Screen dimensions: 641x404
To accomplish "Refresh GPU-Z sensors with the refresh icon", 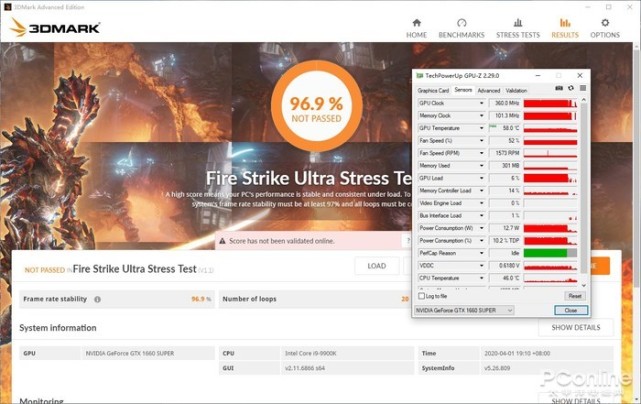I will 571,88.
